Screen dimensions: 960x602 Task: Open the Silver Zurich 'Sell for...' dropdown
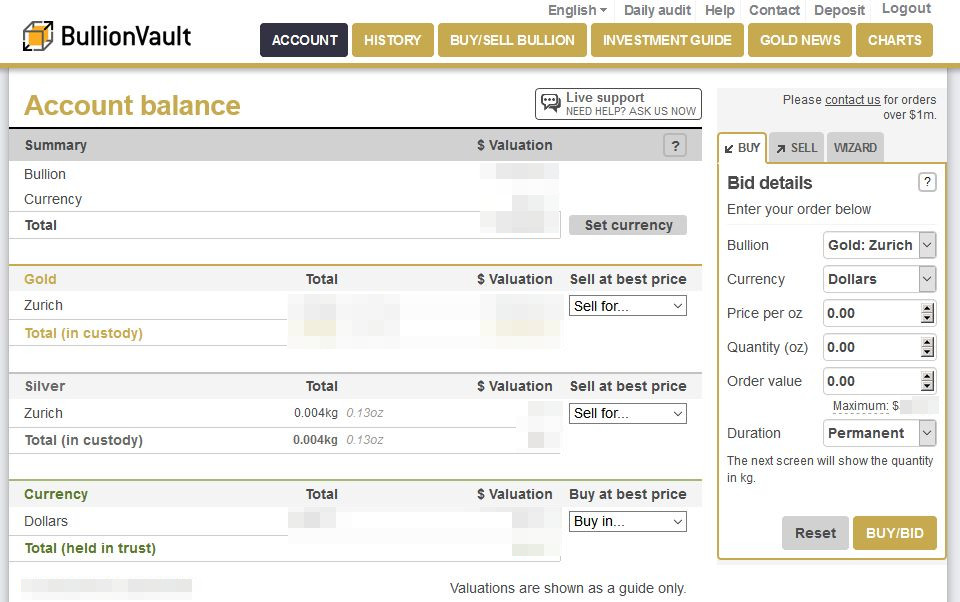pos(628,413)
